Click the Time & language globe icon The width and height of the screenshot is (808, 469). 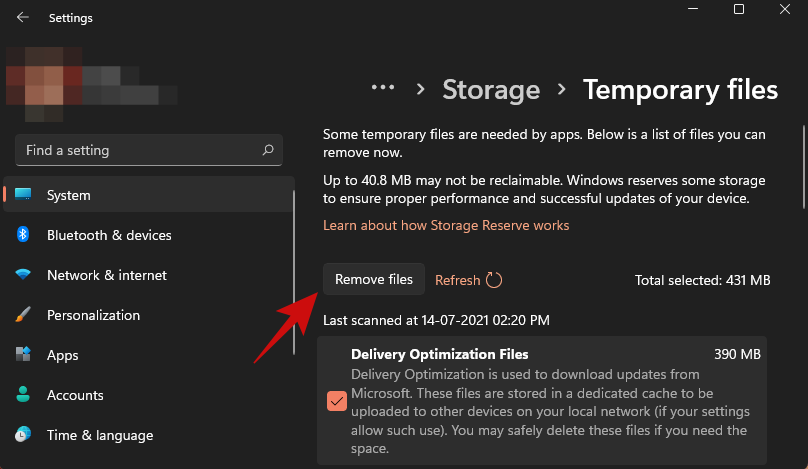tap(23, 435)
